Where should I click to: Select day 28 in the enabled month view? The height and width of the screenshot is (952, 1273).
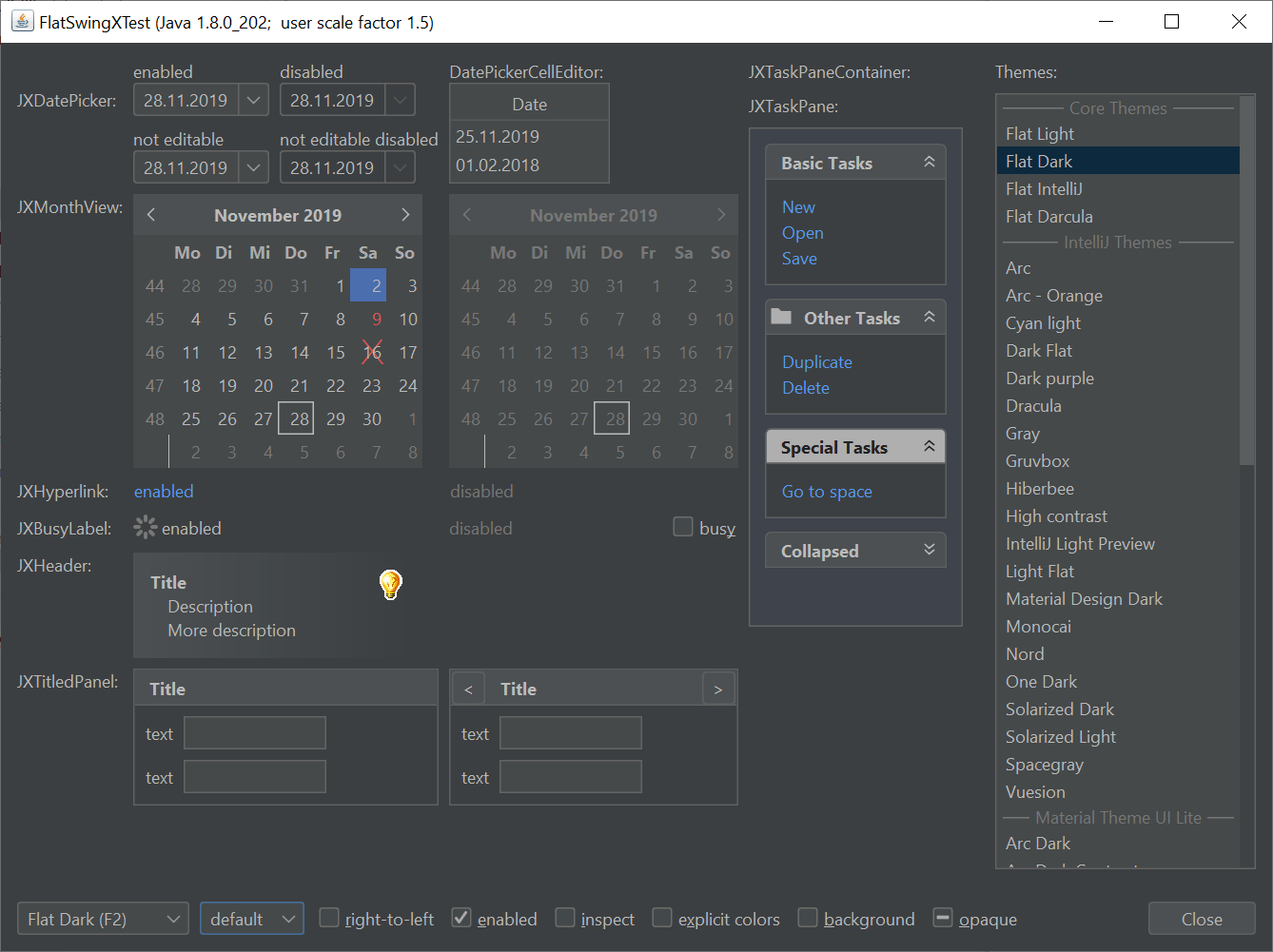click(299, 419)
